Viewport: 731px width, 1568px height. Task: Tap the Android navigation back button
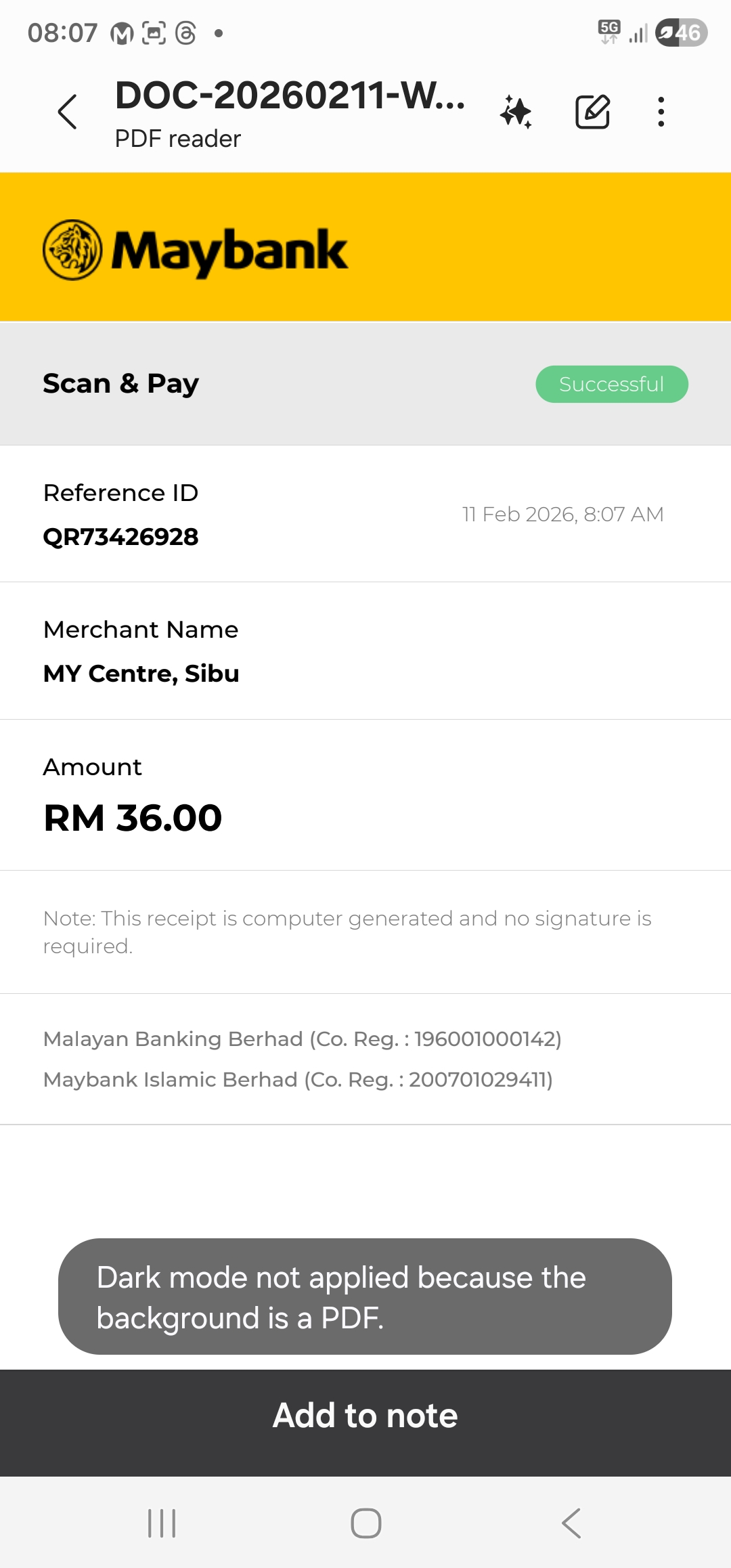(571, 1523)
